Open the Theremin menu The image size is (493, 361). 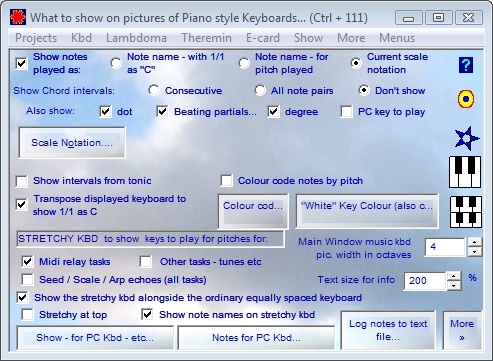(206, 38)
